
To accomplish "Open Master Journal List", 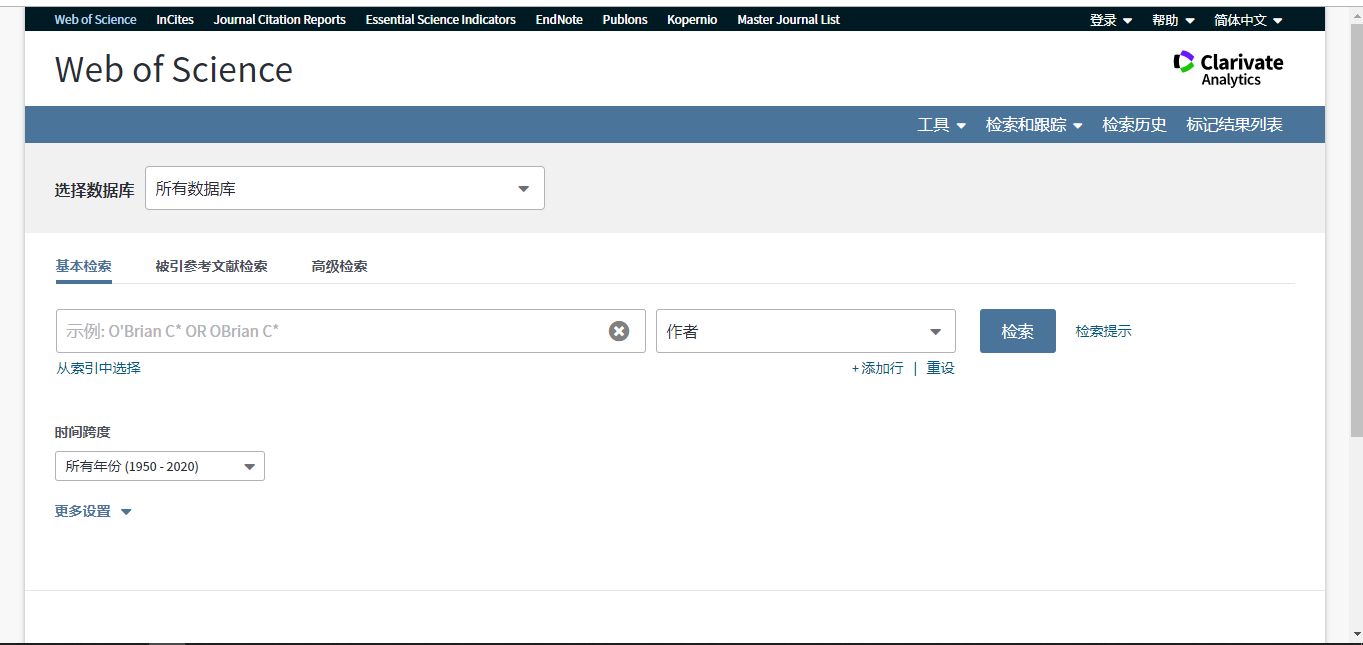I will [788, 19].
